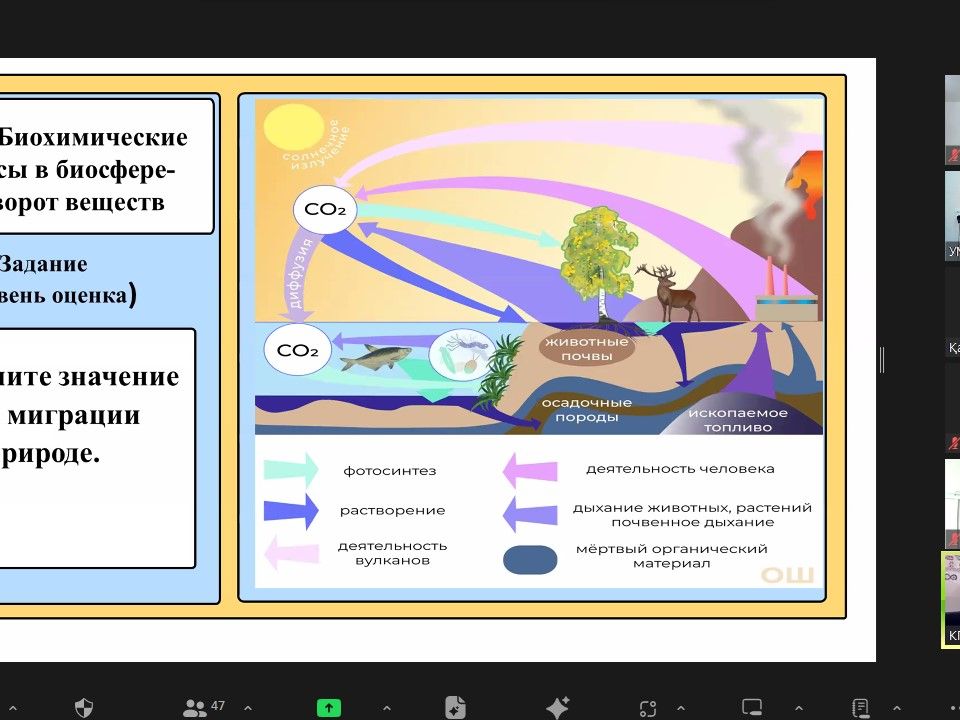Select the topmost participant video tile
The width and height of the screenshot is (960, 720).
[951, 120]
